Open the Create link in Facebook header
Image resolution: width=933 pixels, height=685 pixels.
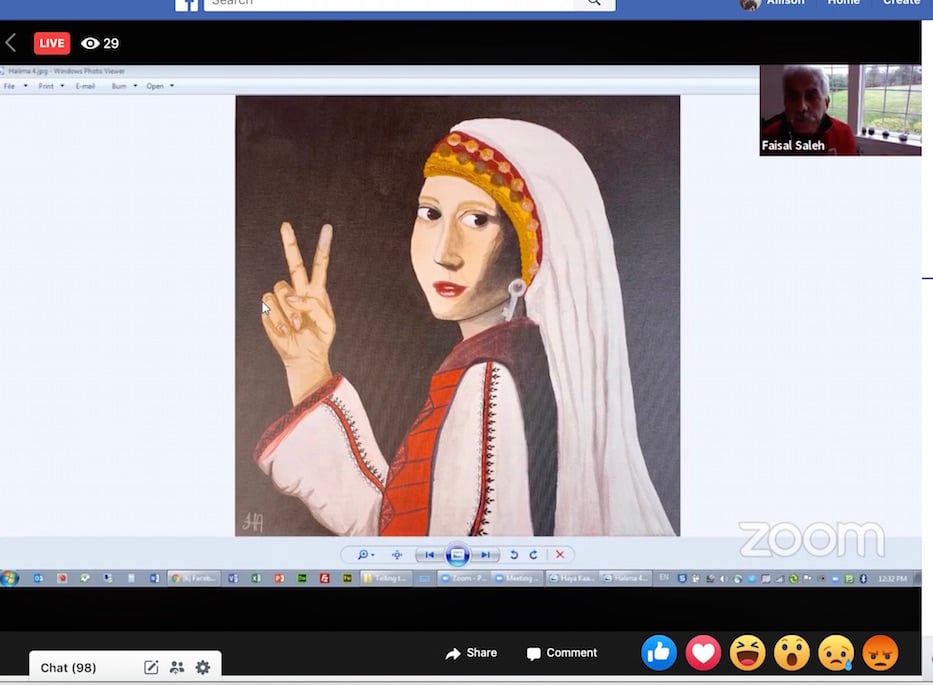901,3
